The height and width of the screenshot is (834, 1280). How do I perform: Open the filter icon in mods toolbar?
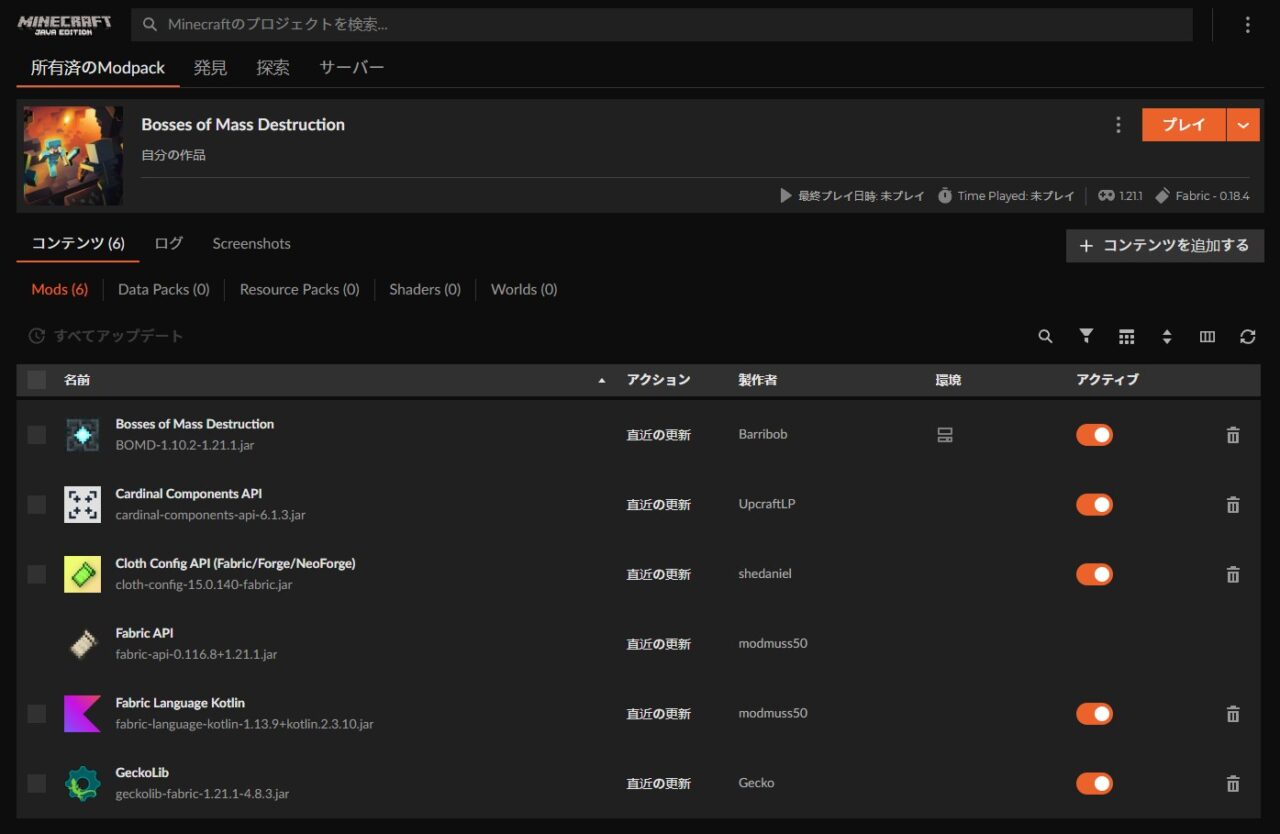(x=1086, y=337)
